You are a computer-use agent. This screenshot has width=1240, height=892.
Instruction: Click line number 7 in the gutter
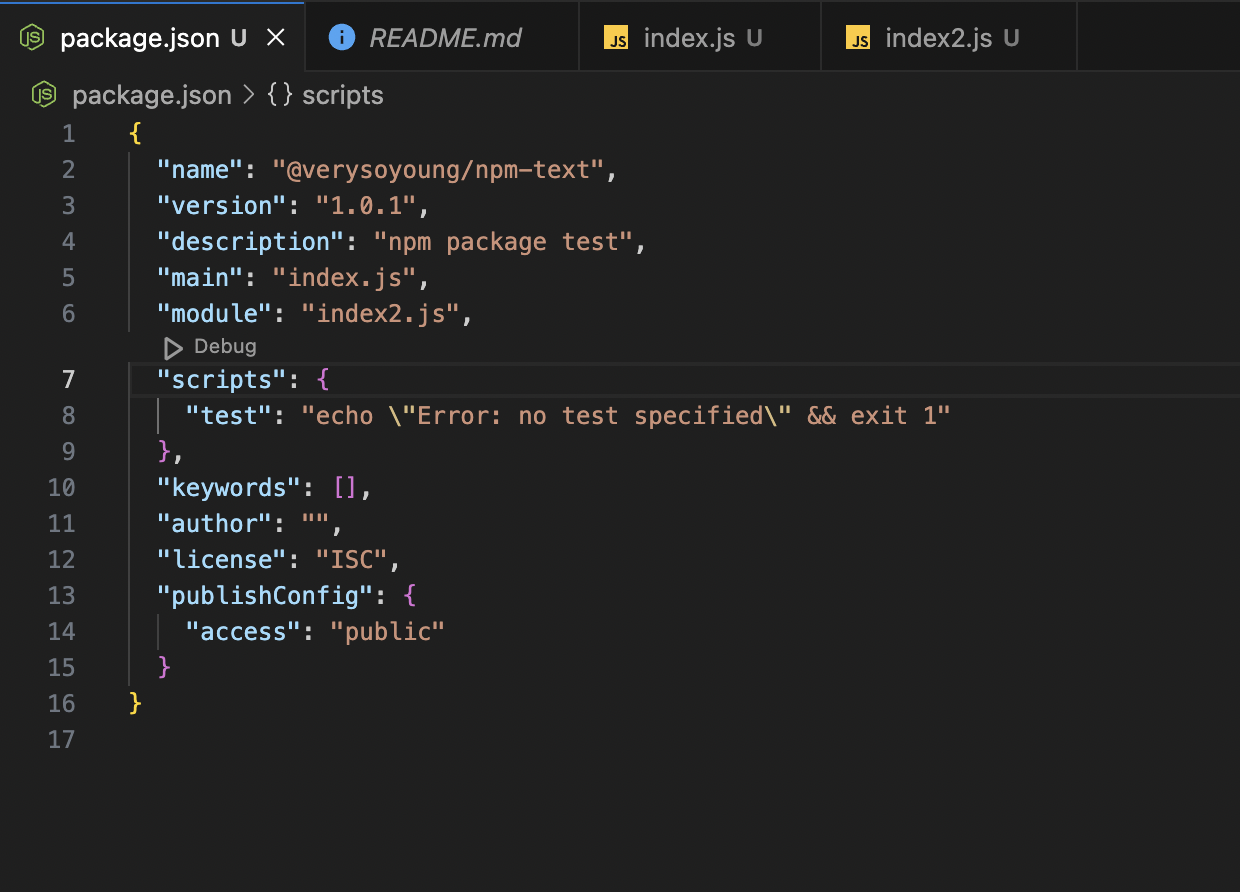[68, 380]
